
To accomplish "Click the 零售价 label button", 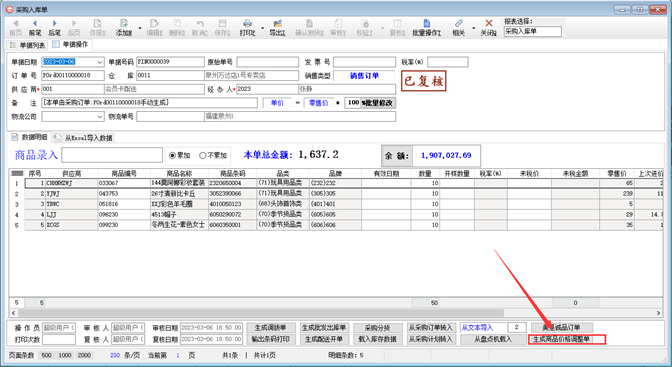I will pos(318,103).
